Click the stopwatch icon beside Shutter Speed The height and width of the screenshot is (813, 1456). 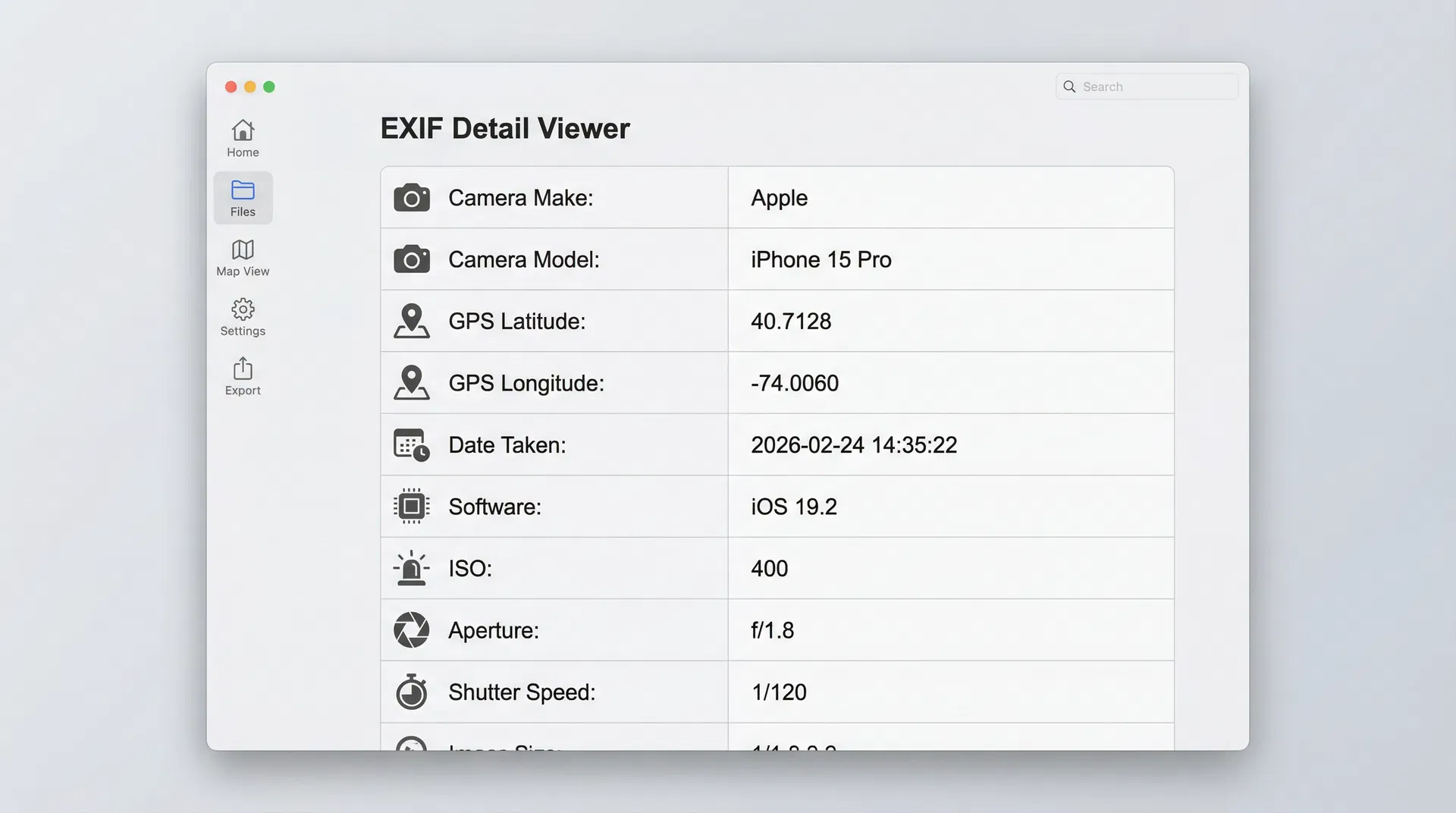pos(412,692)
